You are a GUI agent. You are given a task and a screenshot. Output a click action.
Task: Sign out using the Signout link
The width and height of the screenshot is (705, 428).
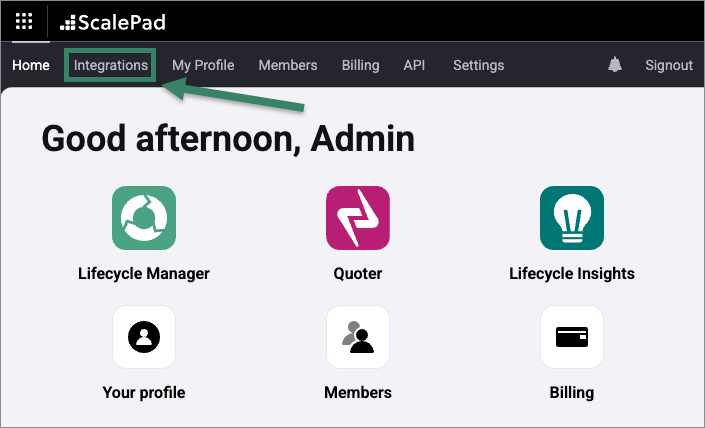669,65
